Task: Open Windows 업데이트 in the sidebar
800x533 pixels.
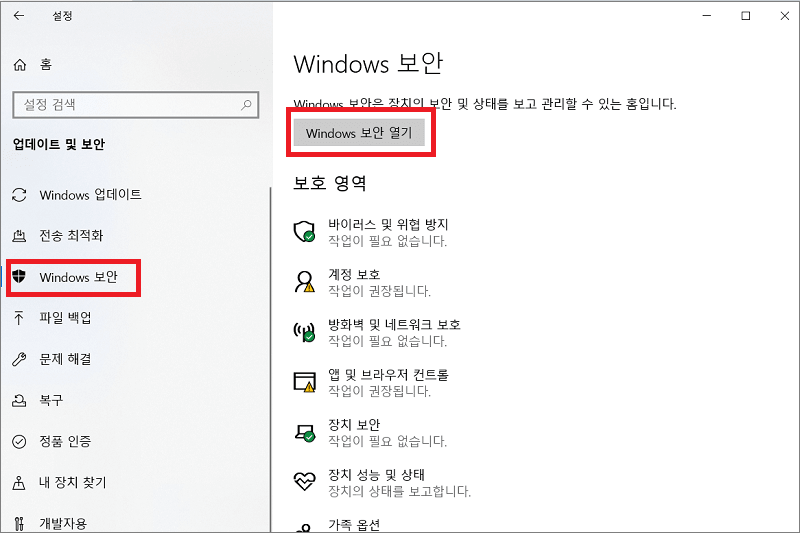Action: (90, 195)
